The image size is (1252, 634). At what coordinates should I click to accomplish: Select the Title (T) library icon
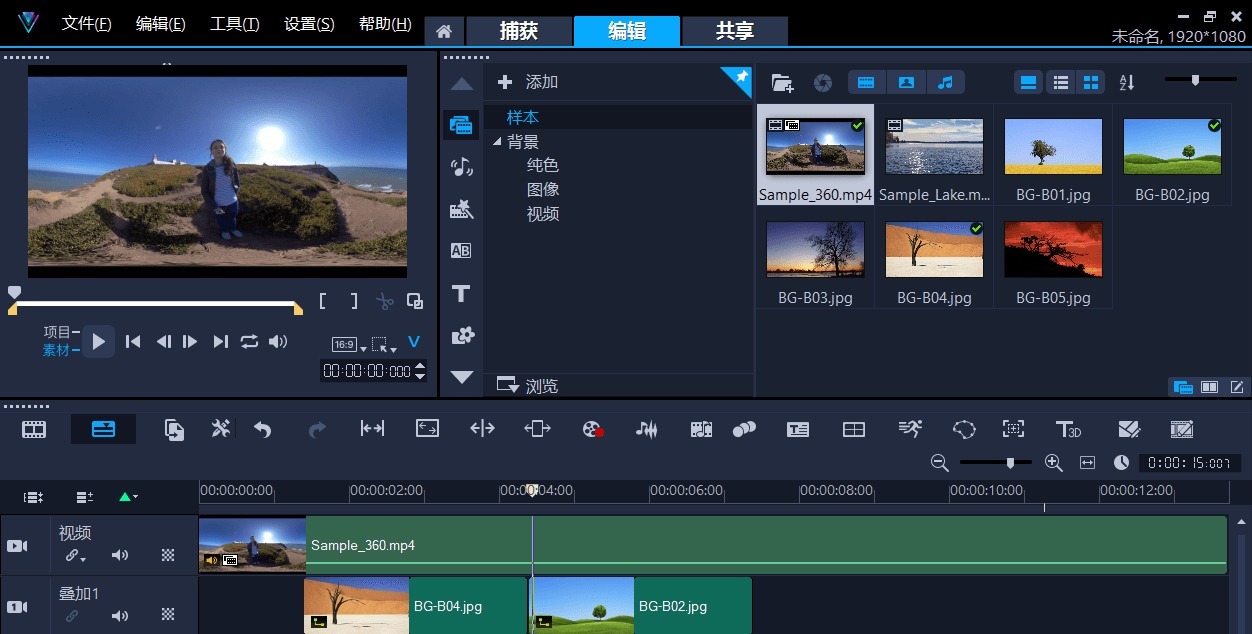pyautogui.click(x=461, y=293)
